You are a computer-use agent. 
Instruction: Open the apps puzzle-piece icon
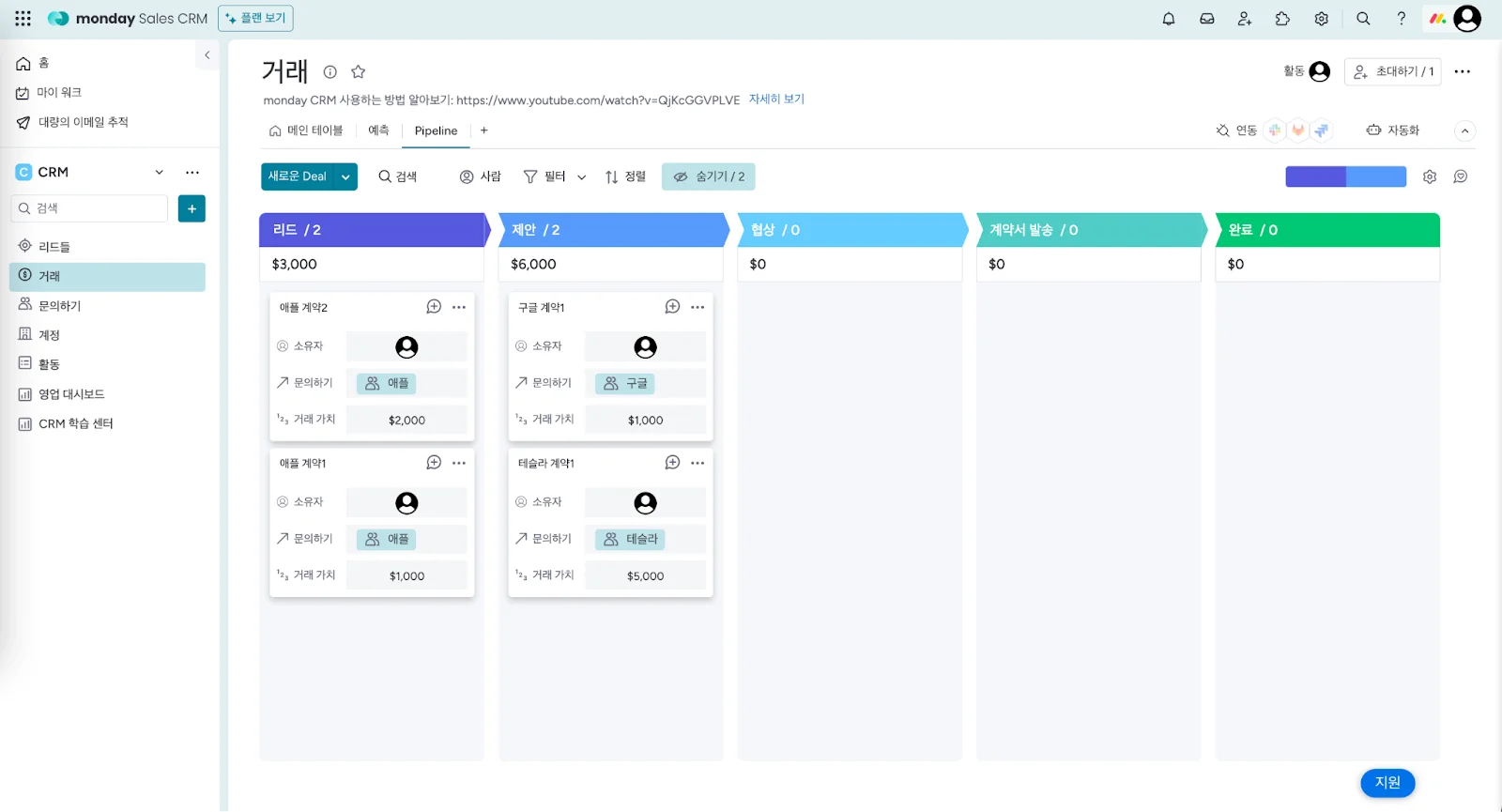click(1282, 19)
